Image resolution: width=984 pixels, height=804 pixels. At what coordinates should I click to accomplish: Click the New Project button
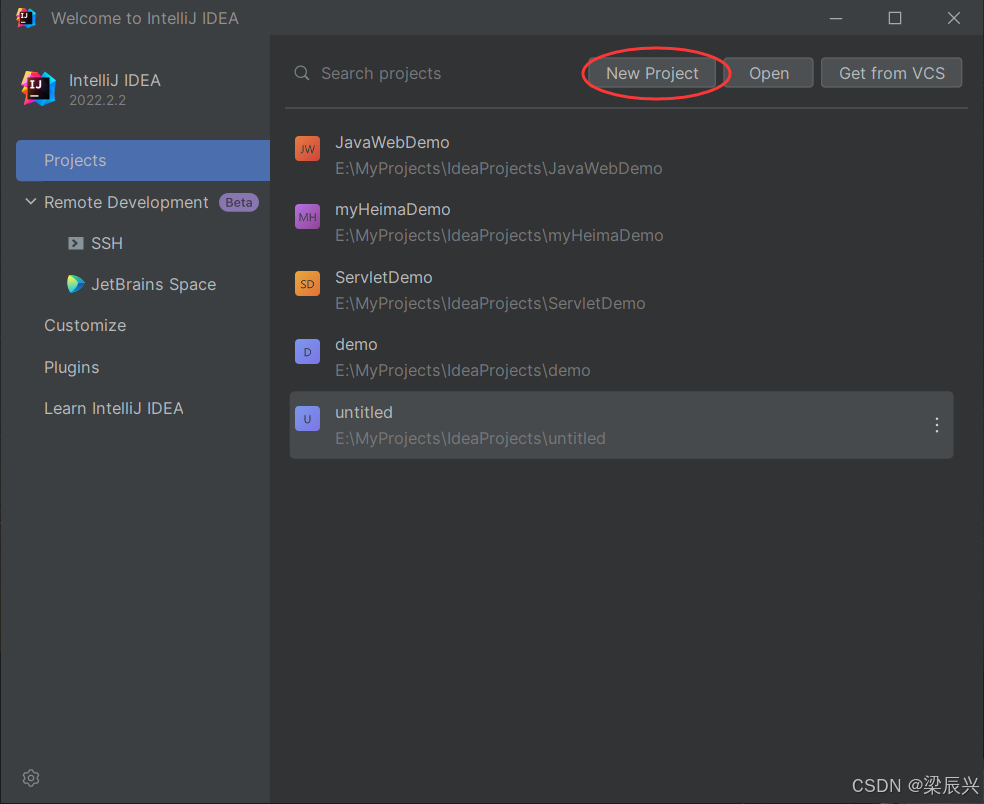[x=652, y=73]
